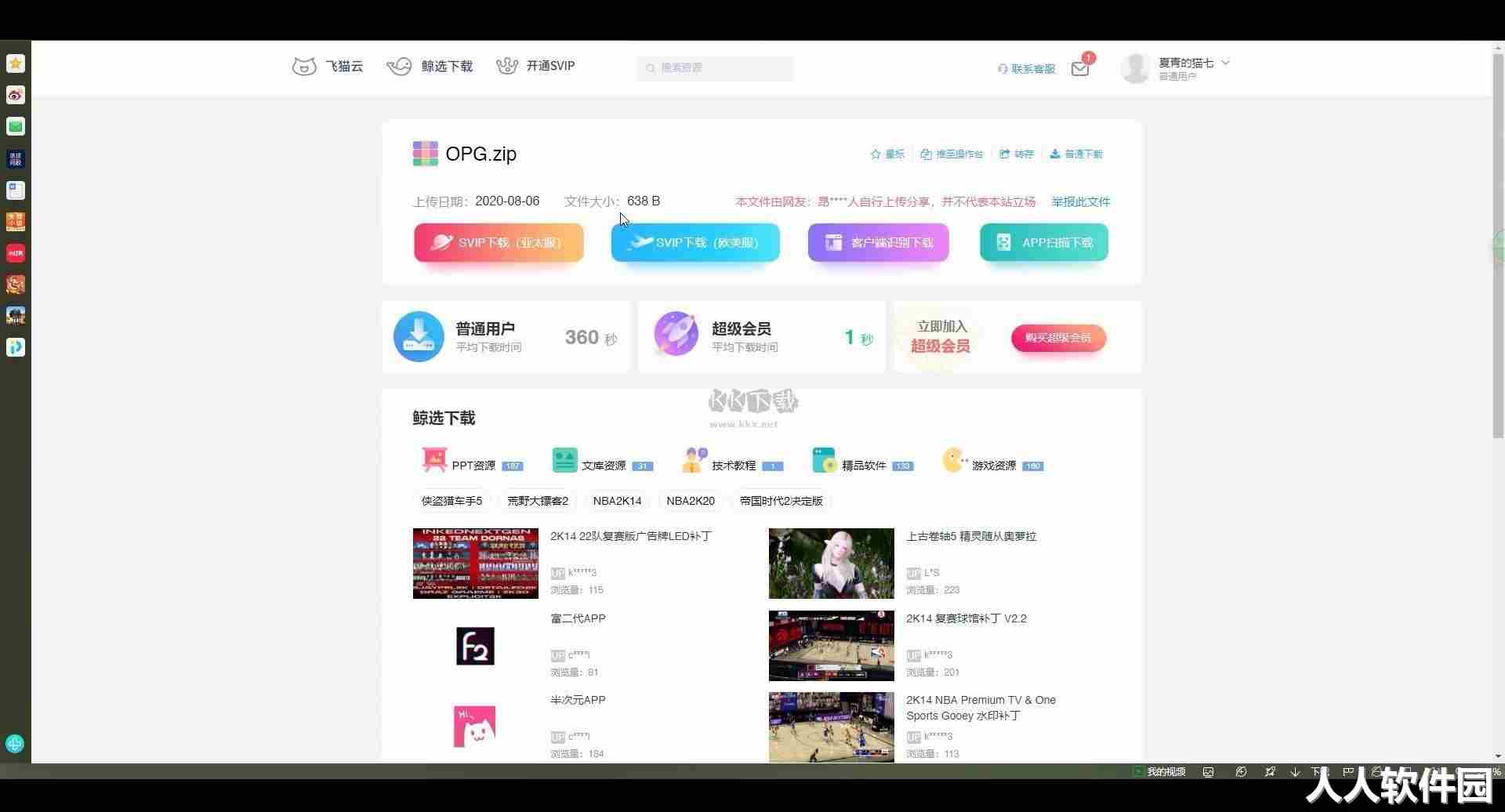
Task: Open the PPT资源 category
Action: tap(472, 461)
